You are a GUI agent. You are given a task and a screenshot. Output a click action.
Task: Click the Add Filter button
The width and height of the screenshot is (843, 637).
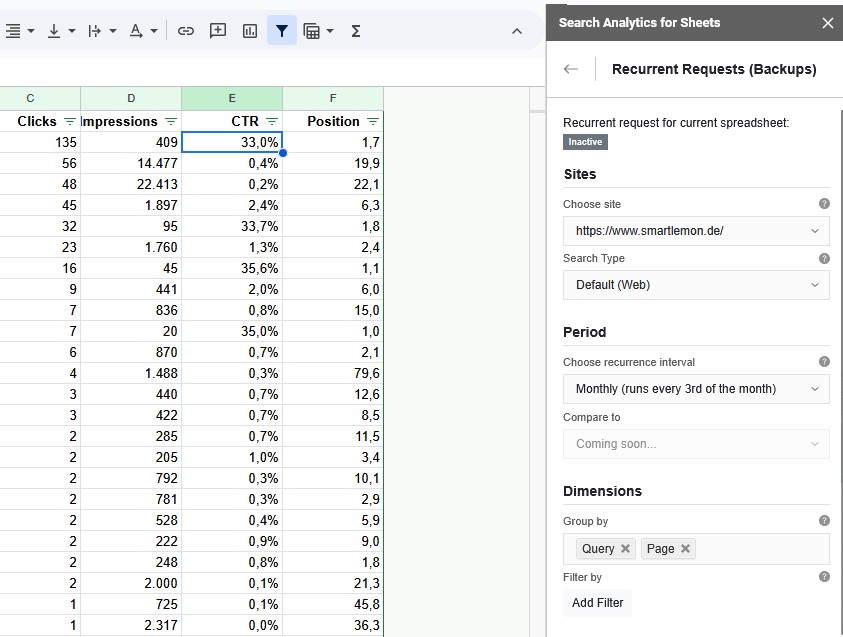(x=597, y=603)
